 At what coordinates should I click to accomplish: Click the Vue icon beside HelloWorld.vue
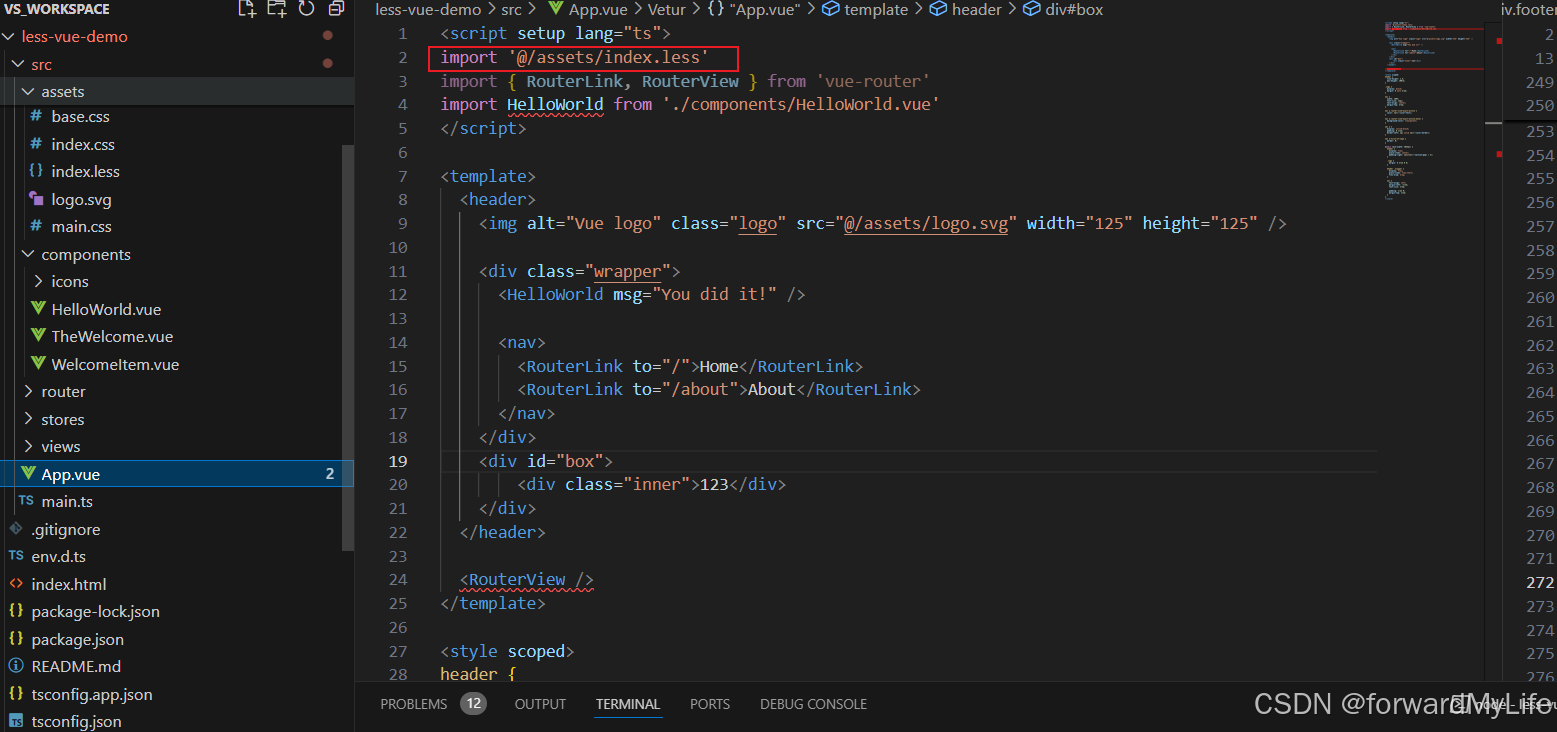(x=38, y=309)
